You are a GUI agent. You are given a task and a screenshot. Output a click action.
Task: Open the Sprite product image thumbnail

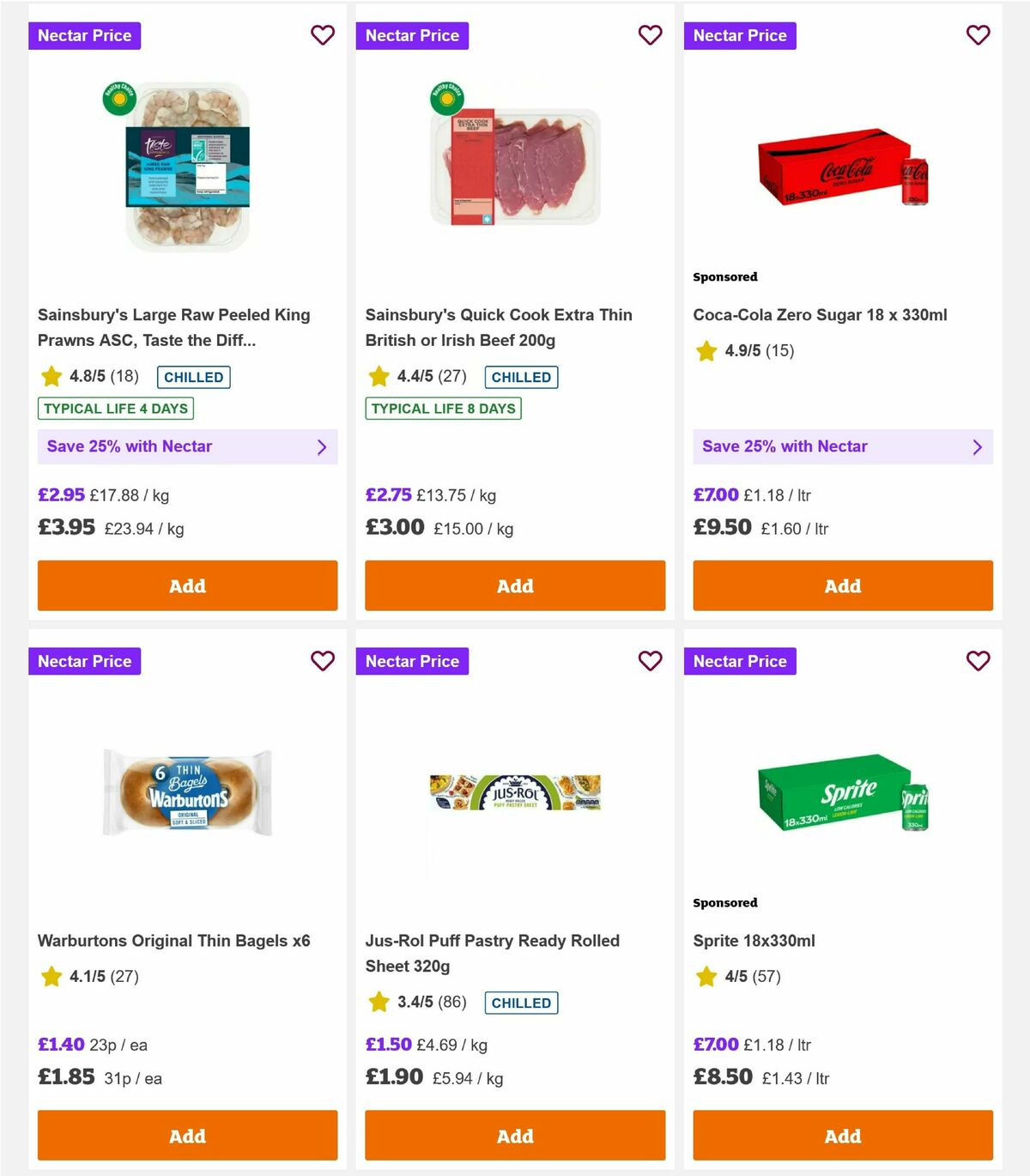[842, 794]
